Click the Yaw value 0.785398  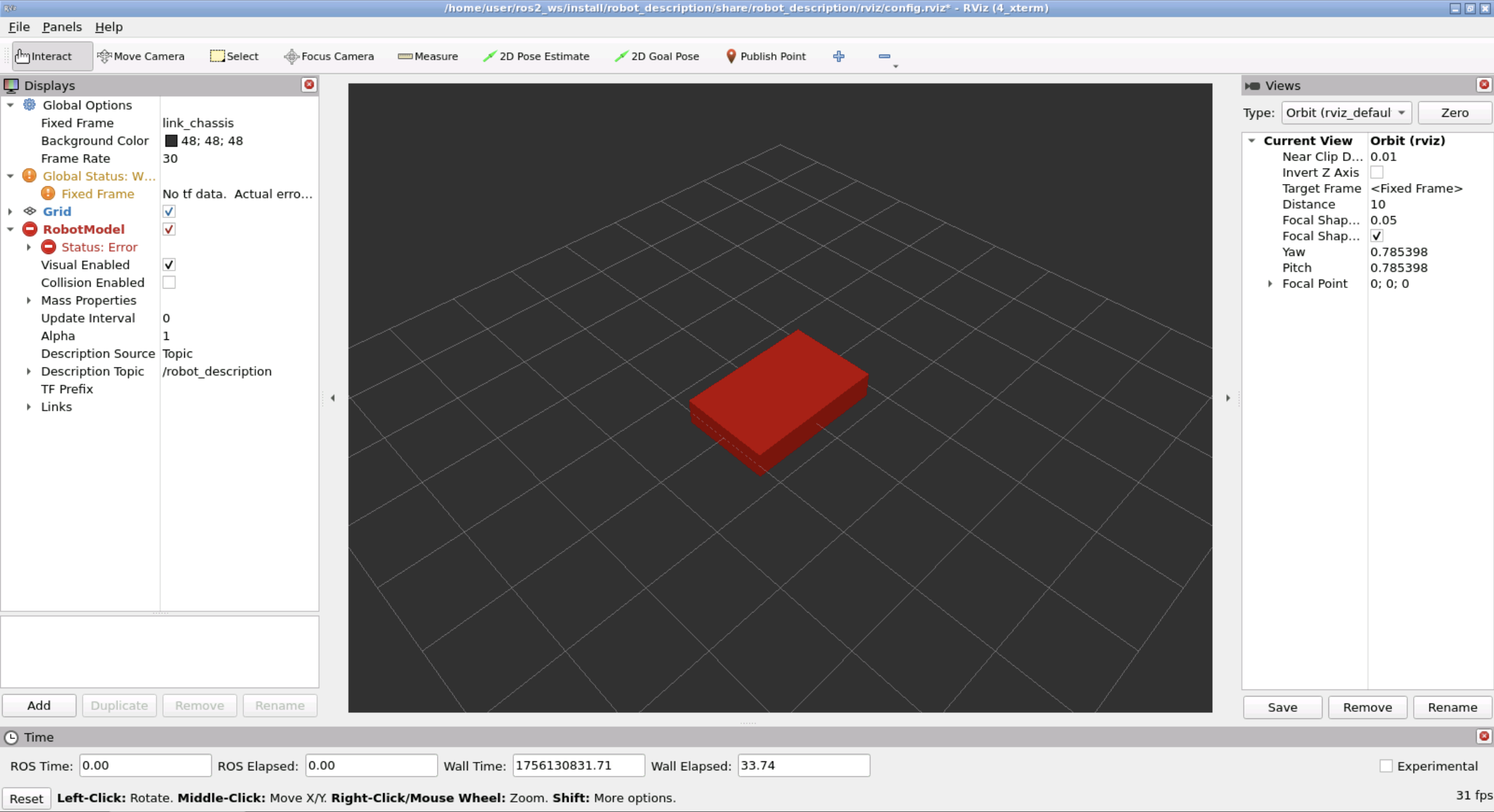click(1399, 252)
